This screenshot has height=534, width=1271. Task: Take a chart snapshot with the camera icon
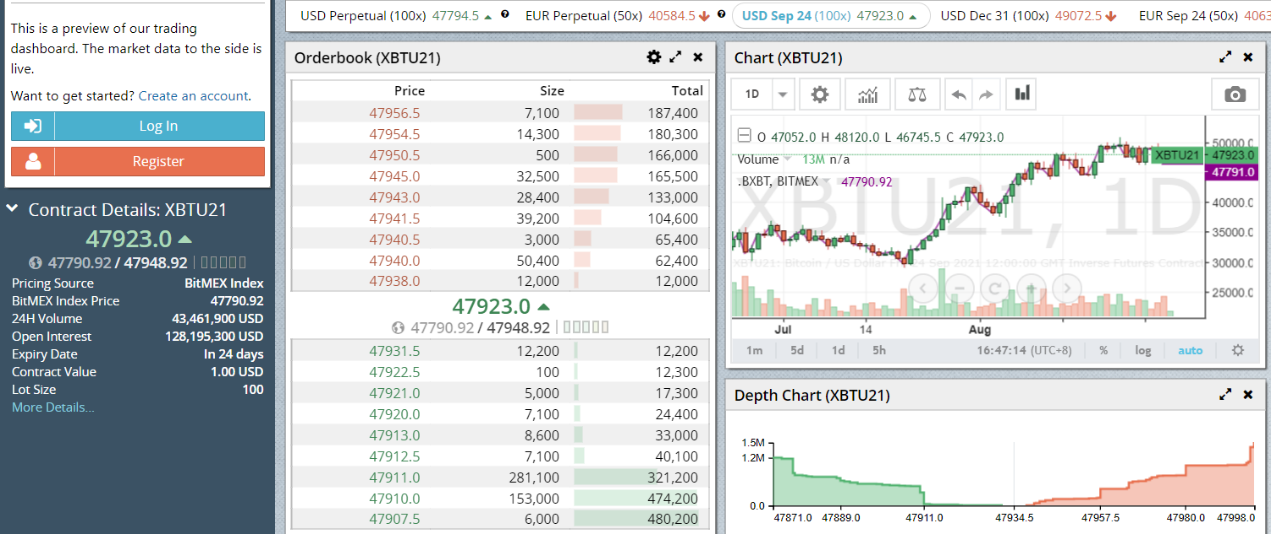pyautogui.click(x=1235, y=95)
